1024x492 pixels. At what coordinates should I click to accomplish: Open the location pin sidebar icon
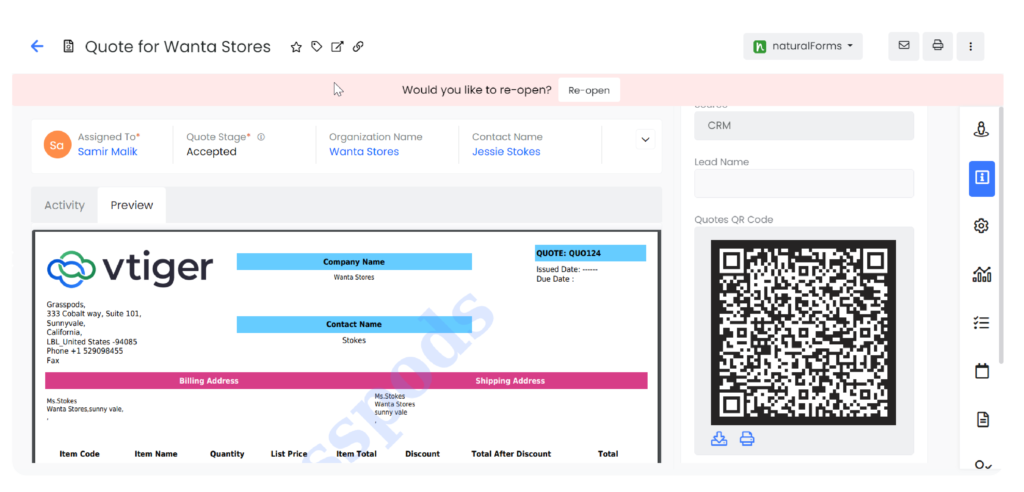tap(981, 129)
